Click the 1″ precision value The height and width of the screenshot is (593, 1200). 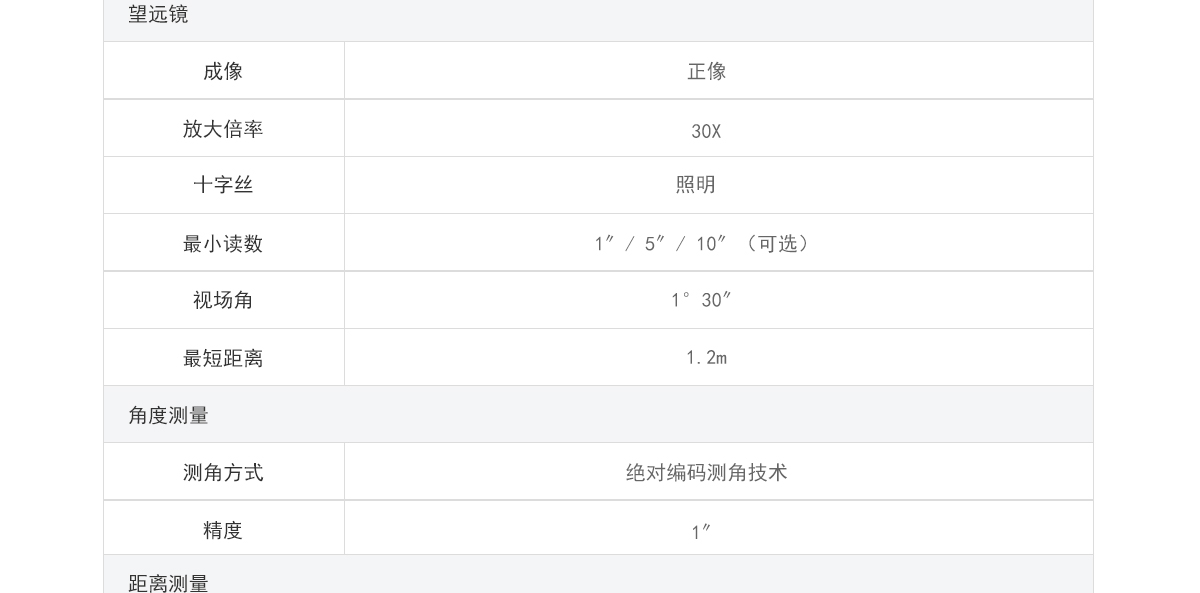pyautogui.click(x=702, y=532)
